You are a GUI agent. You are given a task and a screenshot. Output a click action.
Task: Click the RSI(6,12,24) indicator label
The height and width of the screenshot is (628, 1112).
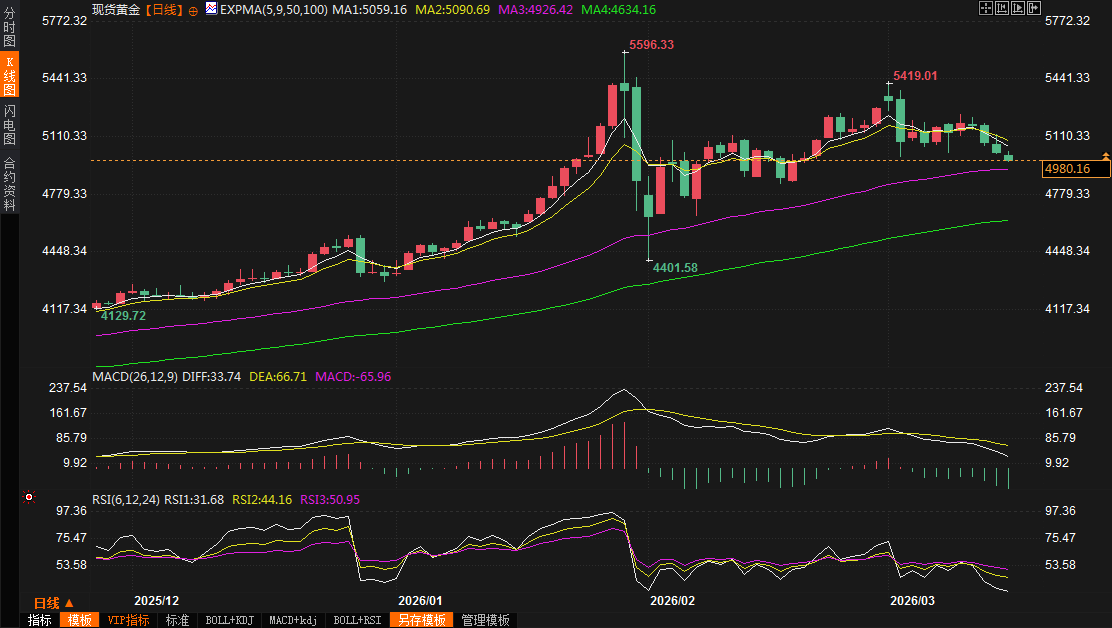point(126,500)
